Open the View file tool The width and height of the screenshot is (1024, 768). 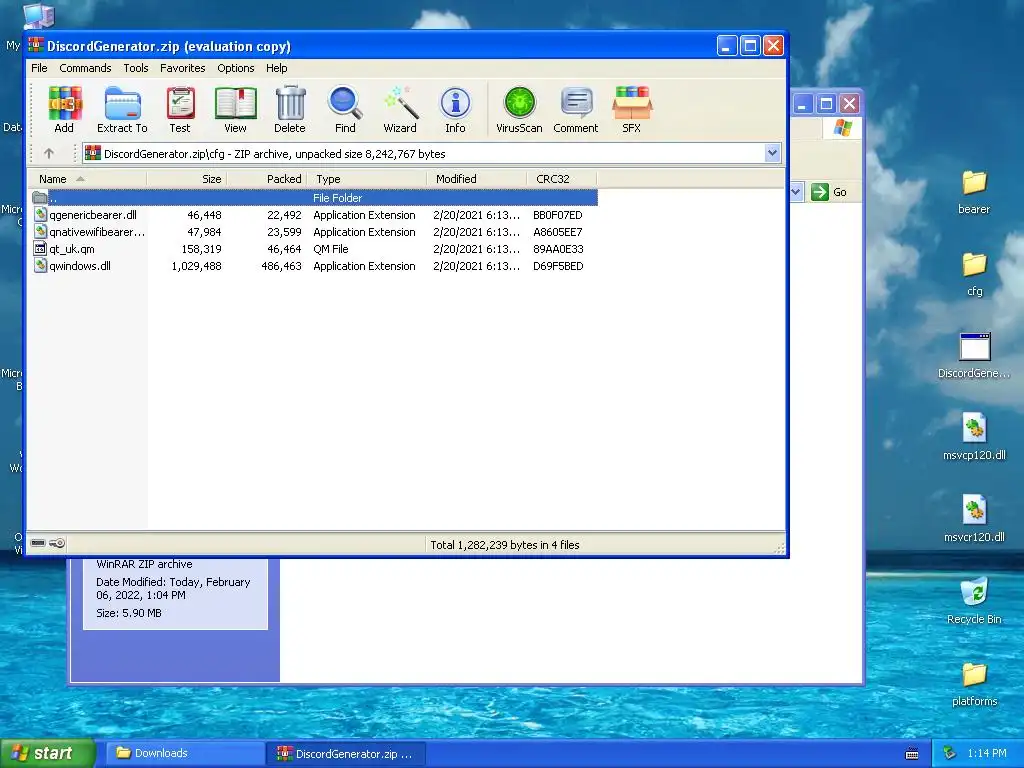[x=235, y=109]
